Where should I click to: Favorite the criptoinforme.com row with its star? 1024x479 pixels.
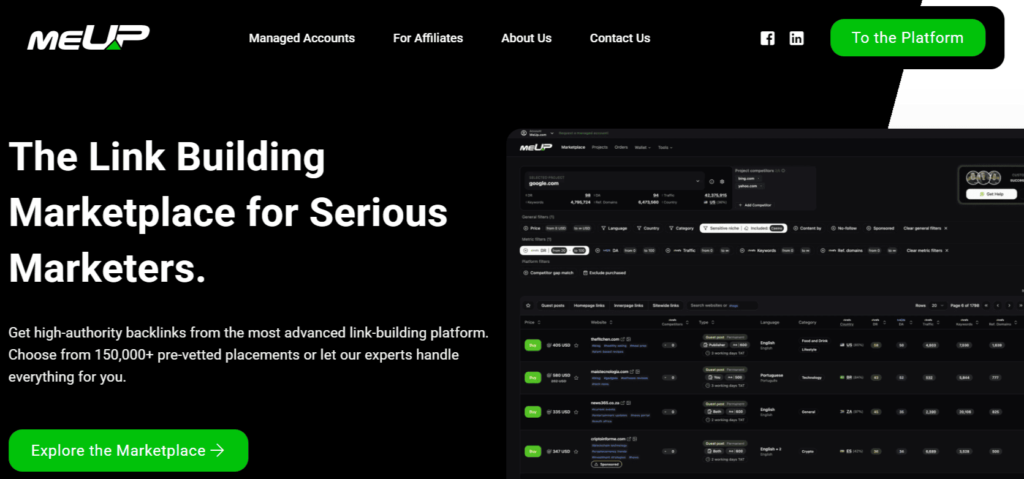pos(576,452)
